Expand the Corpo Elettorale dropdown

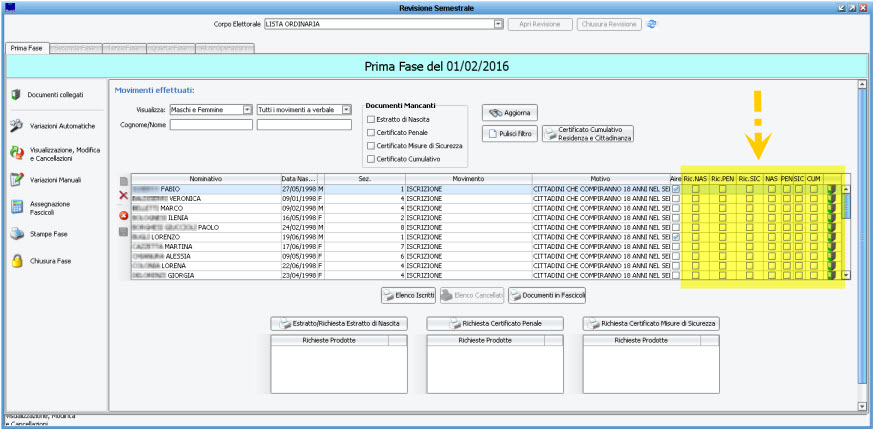point(498,23)
